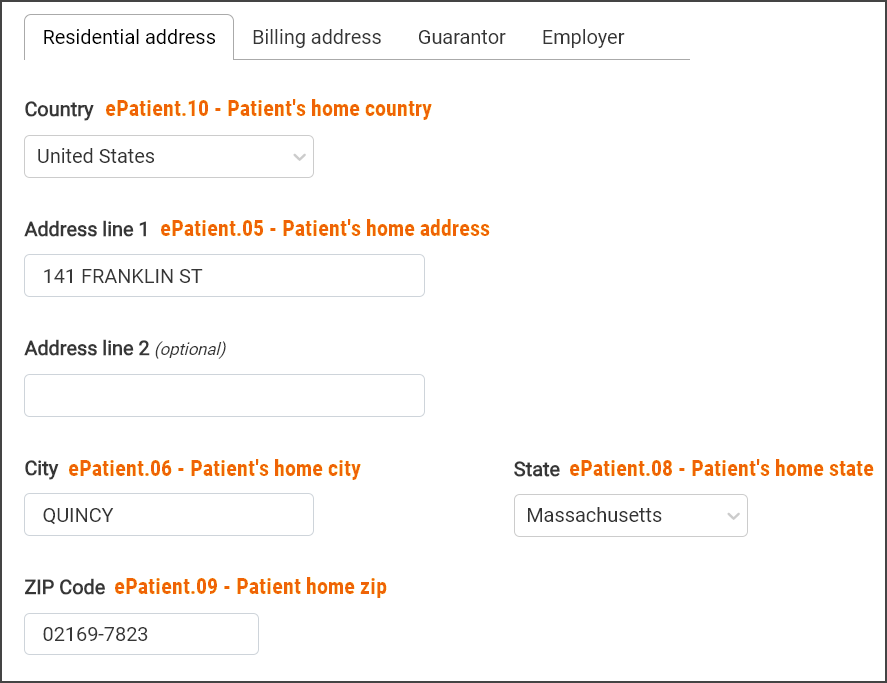Click the Country field label
This screenshot has width=887, height=683.
[59, 109]
